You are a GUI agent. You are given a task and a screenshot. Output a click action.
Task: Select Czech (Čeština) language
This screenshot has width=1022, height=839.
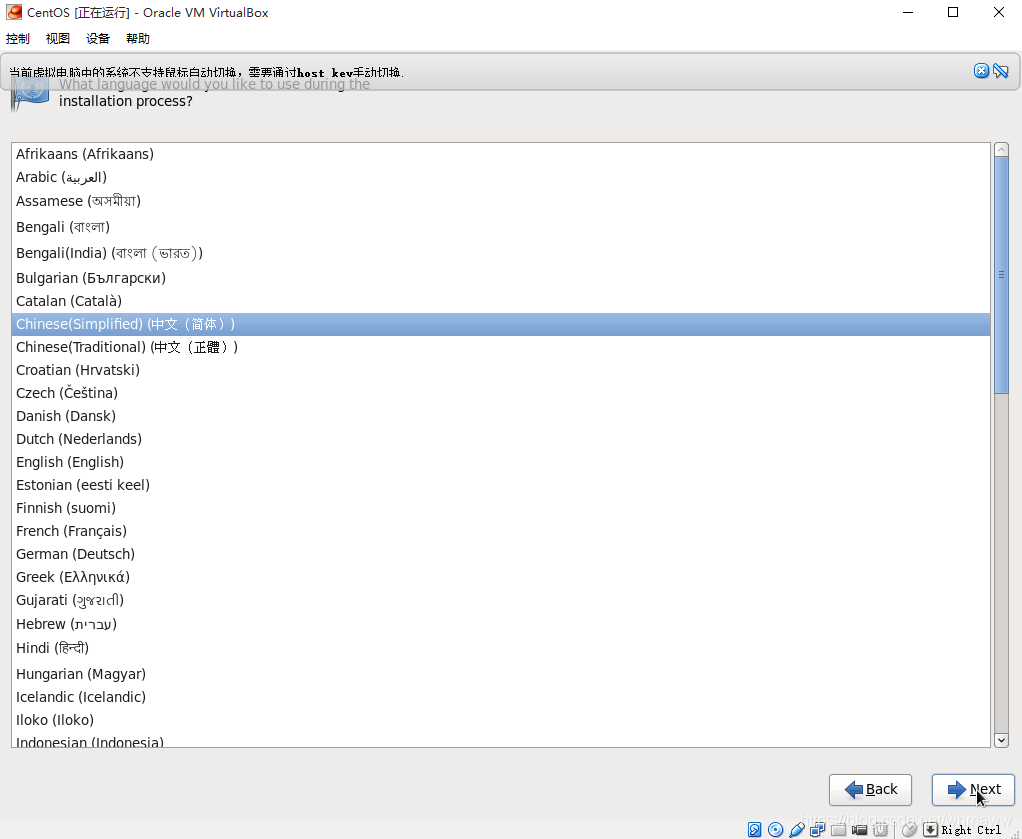[501, 393]
